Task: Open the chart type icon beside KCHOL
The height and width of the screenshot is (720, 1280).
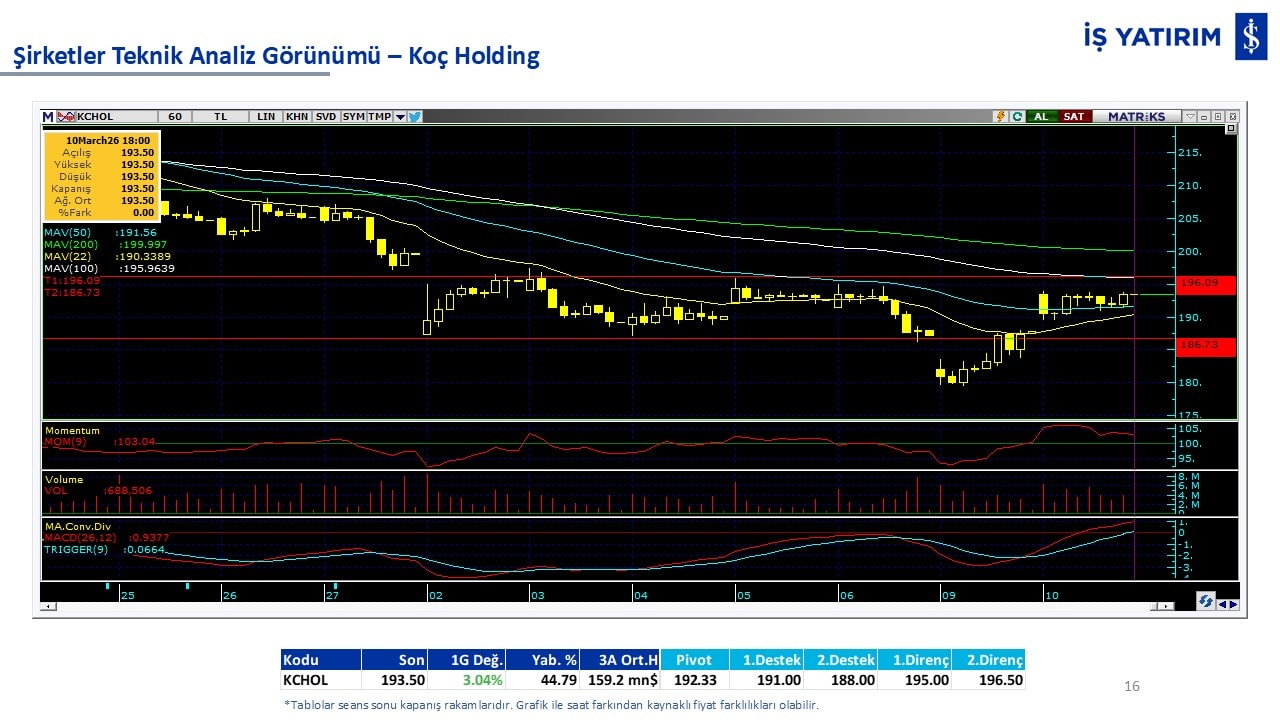Action: click(66, 116)
